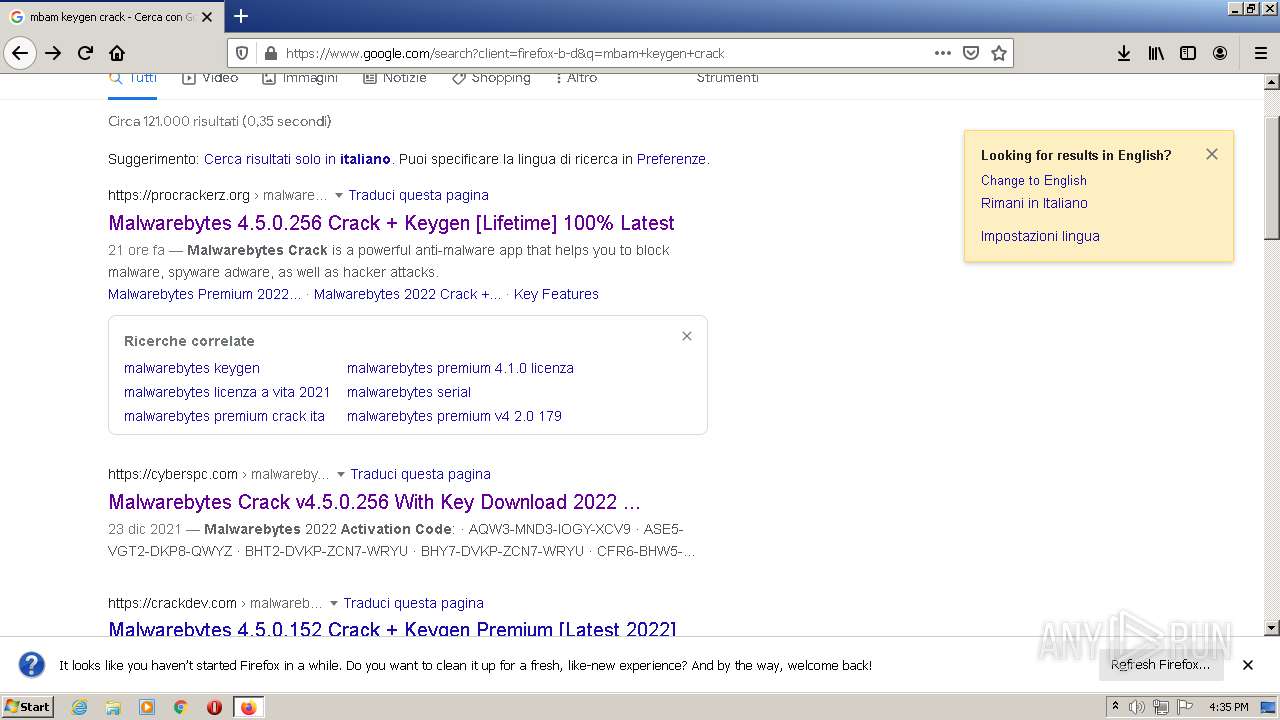Open tracking protection shield icon
Screen dimensions: 1280x720
pos(241,53)
